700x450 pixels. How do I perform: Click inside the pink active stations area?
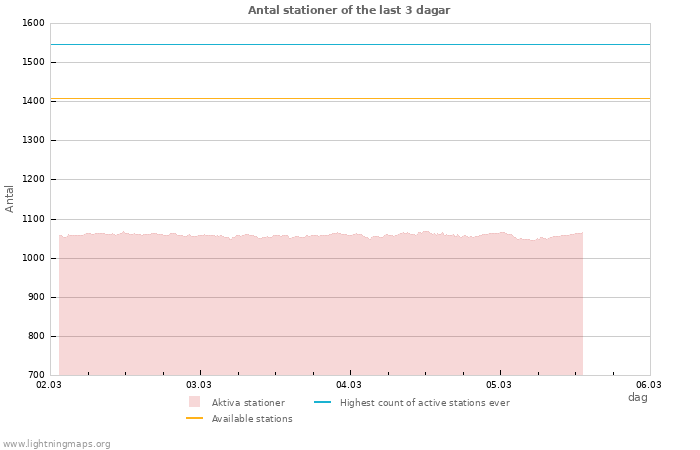(320, 310)
